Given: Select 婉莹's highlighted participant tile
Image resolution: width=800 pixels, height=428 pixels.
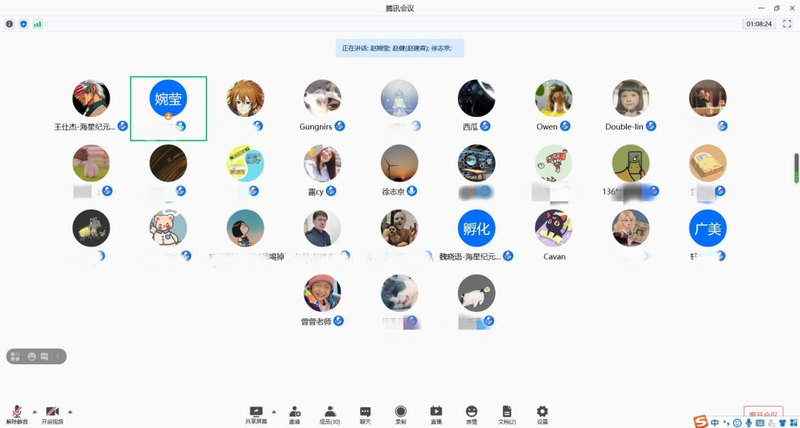Looking at the screenshot, I should tap(168, 107).
